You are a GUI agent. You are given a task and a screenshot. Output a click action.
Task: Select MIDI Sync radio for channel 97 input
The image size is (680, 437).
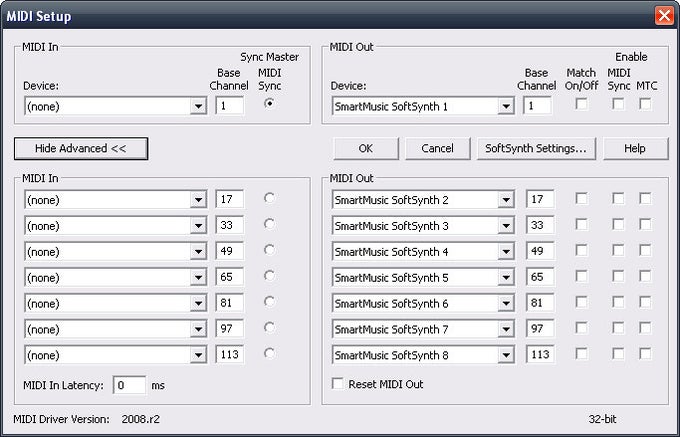269,328
